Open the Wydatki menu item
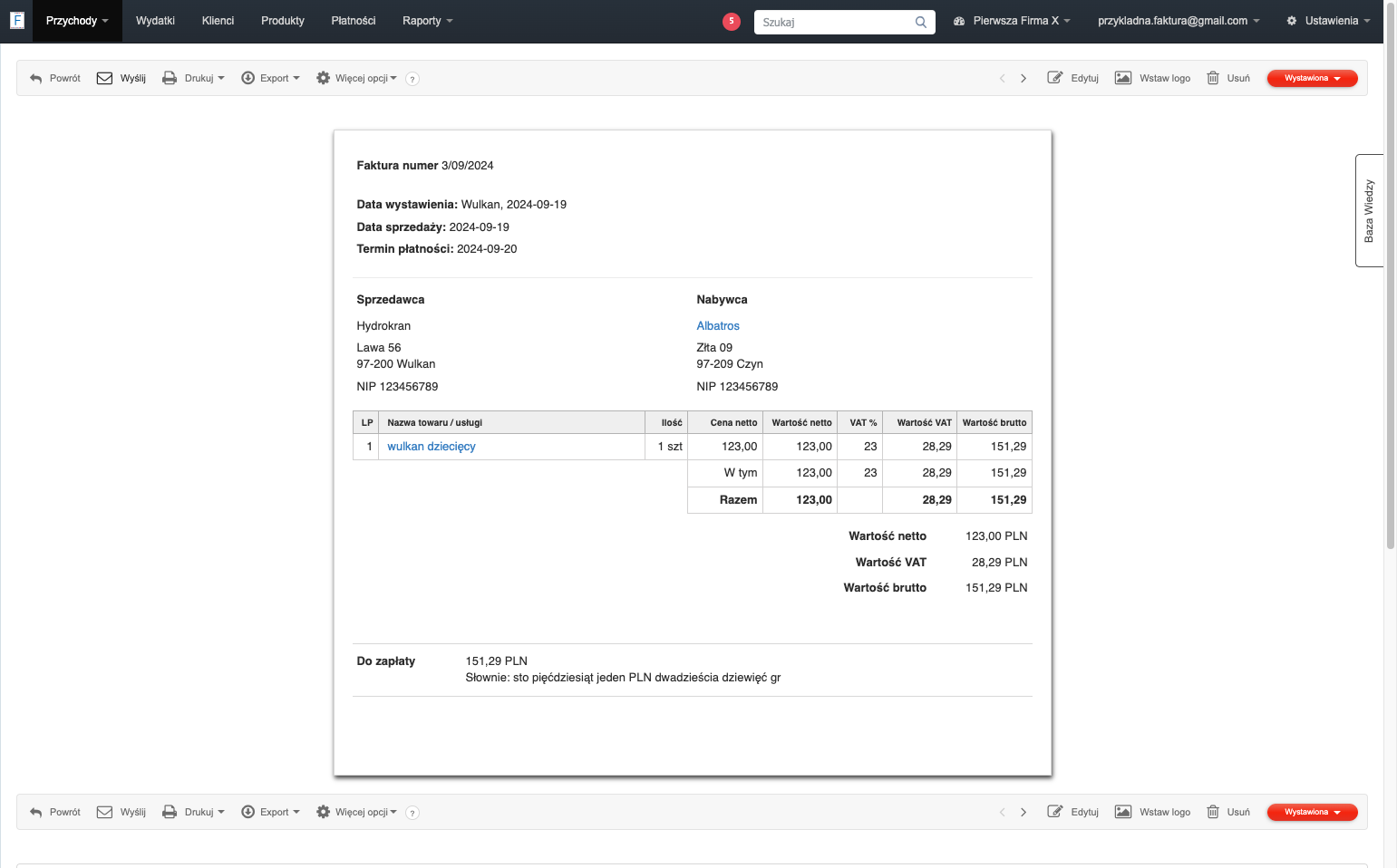Image resolution: width=1397 pixels, height=868 pixels. (x=155, y=21)
